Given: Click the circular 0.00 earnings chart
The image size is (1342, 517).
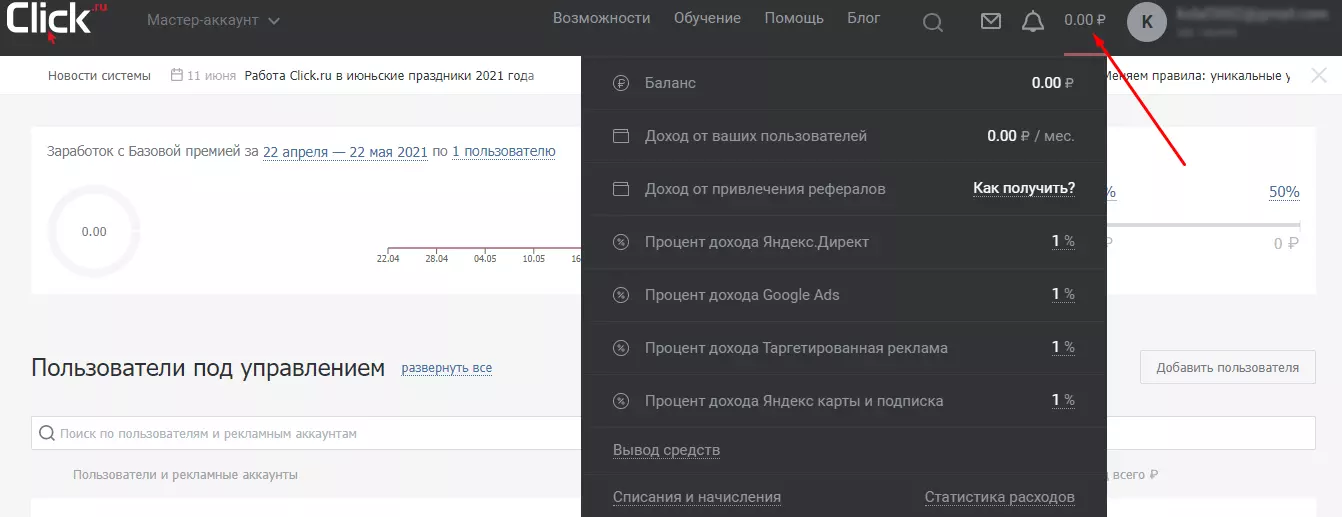Looking at the screenshot, I should coord(94,232).
